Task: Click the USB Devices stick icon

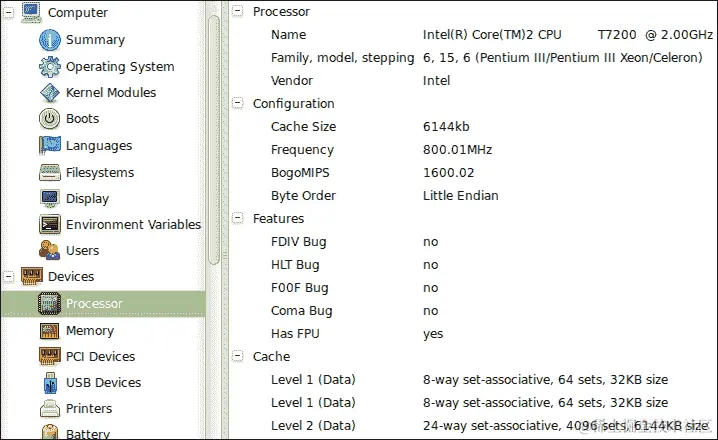Action: tap(50, 383)
